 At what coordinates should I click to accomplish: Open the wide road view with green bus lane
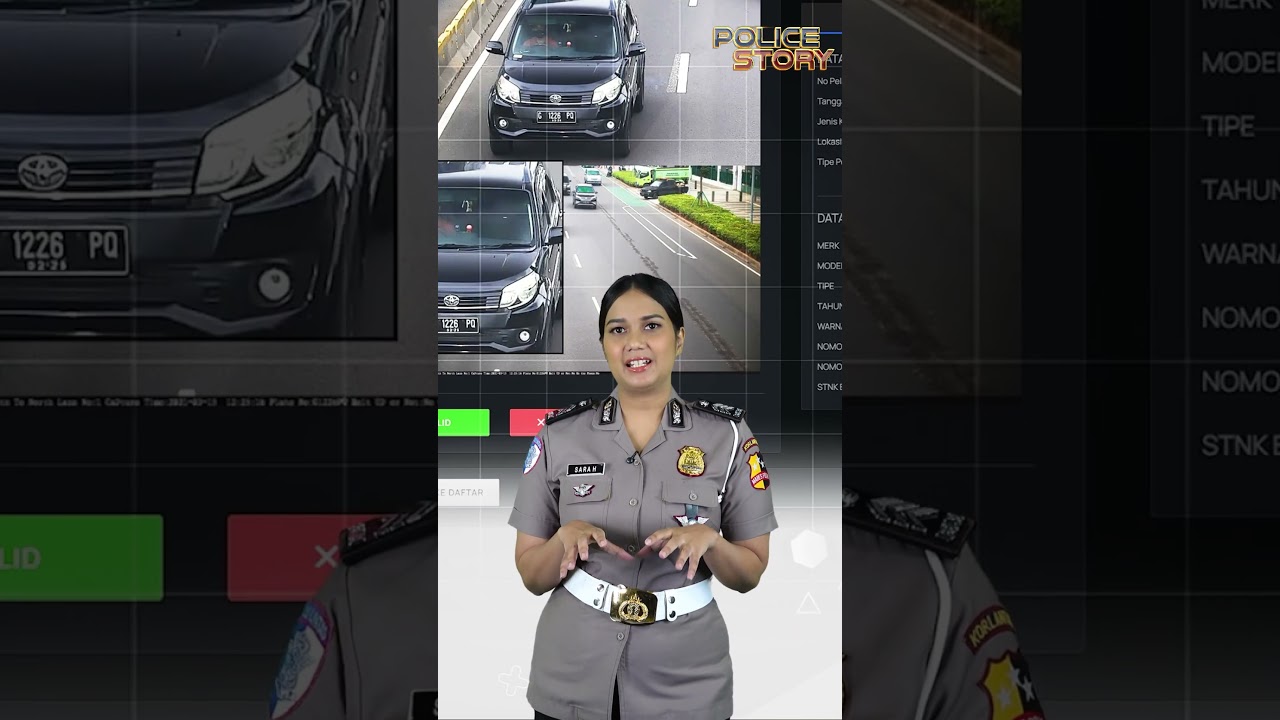[x=661, y=266]
